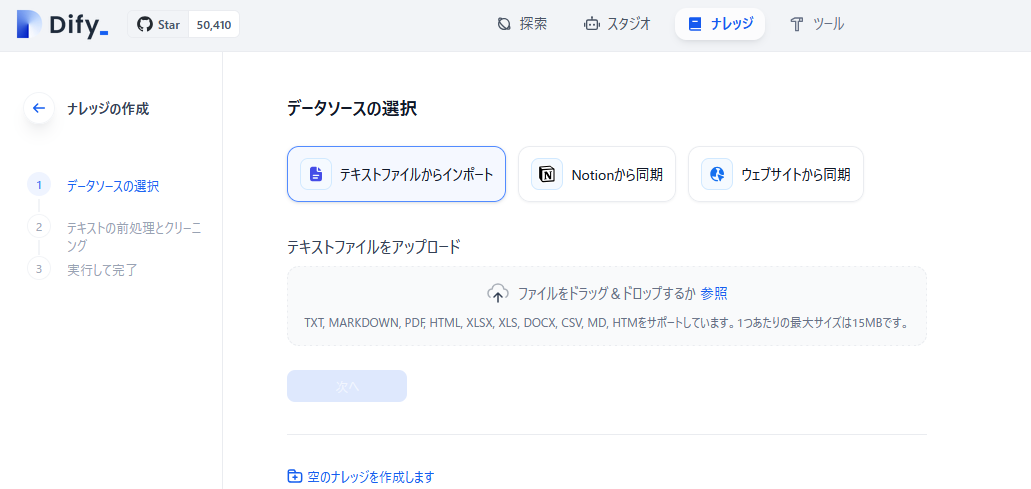Click the データソースの選択 page heading

point(352,108)
